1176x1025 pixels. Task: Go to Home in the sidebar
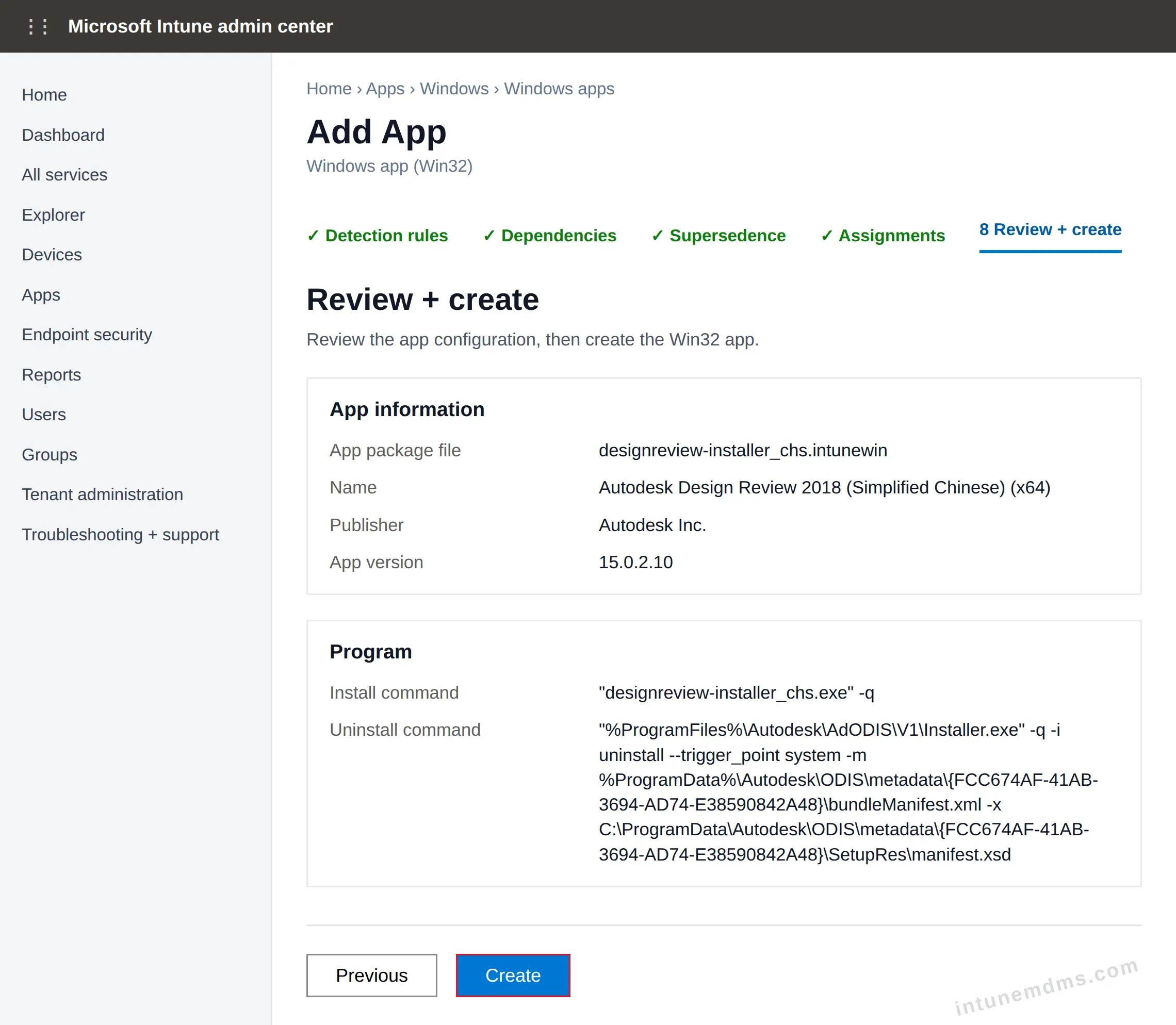click(44, 95)
